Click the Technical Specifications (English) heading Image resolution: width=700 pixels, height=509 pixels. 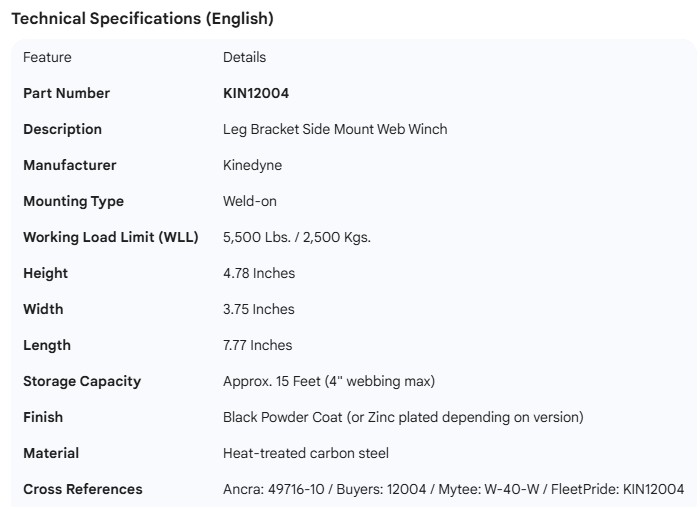142,19
